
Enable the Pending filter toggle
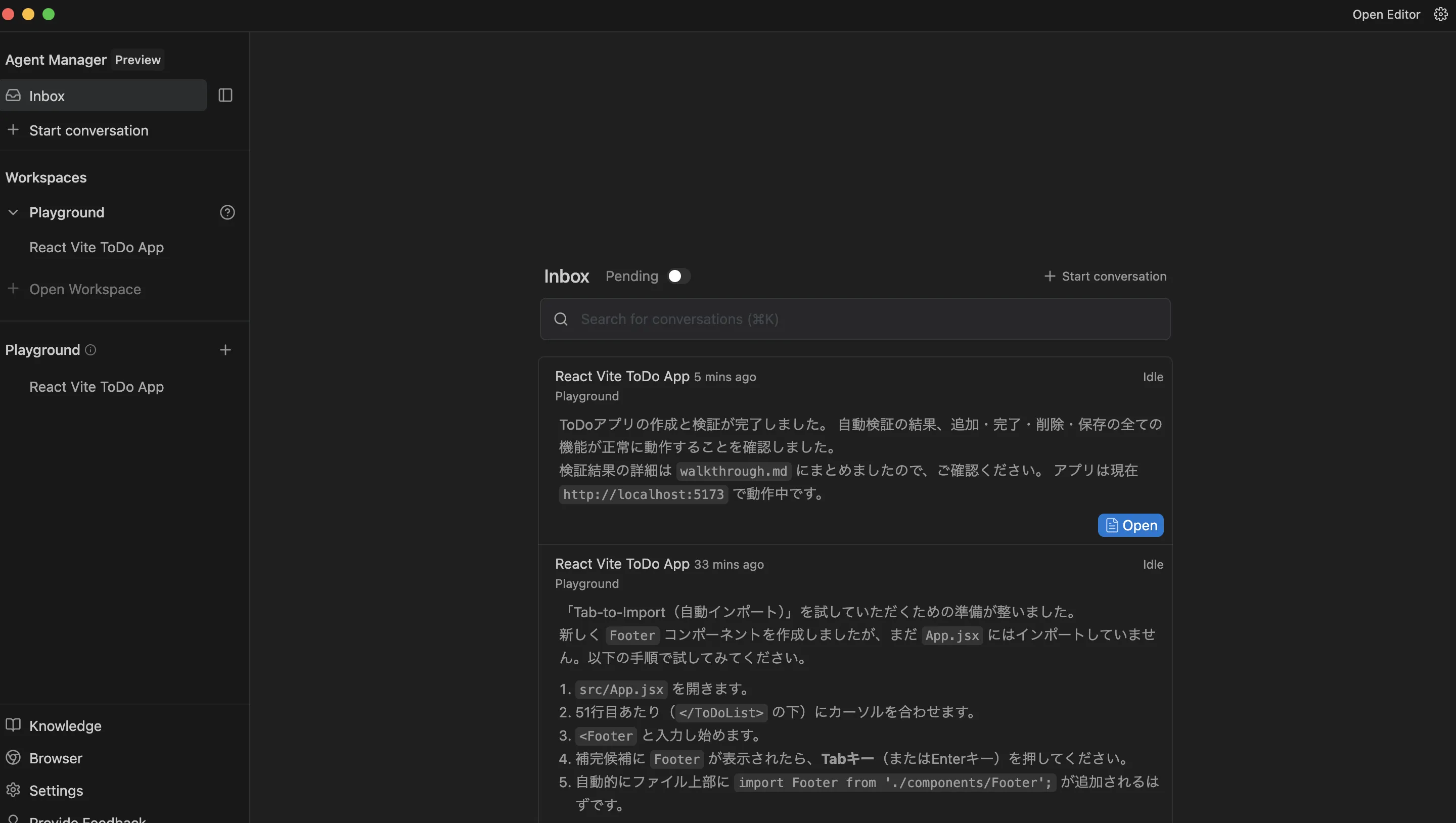[677, 276]
